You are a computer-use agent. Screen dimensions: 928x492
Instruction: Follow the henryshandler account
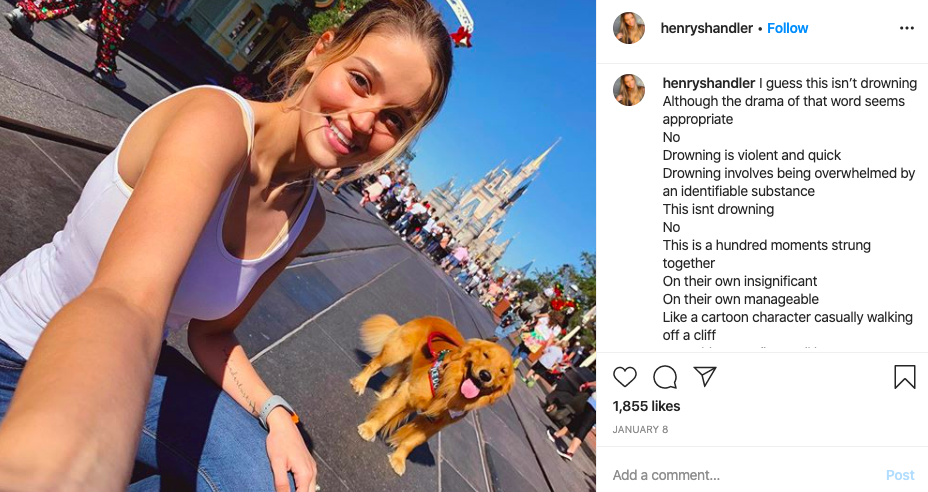787,28
